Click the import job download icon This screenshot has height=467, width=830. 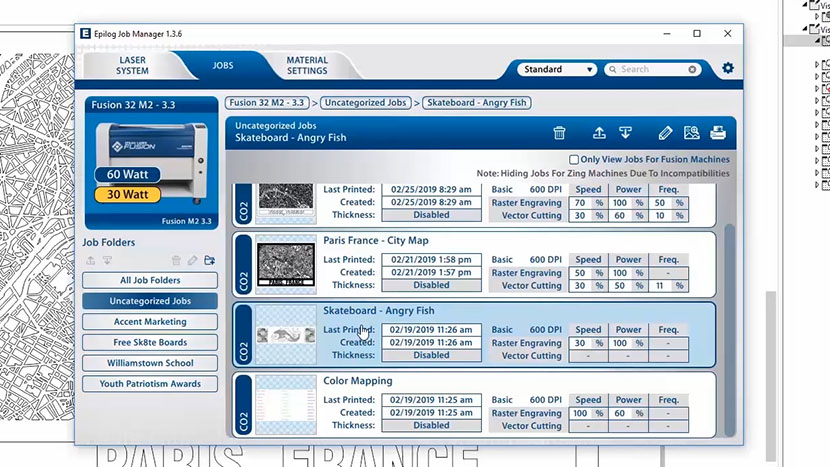point(625,132)
